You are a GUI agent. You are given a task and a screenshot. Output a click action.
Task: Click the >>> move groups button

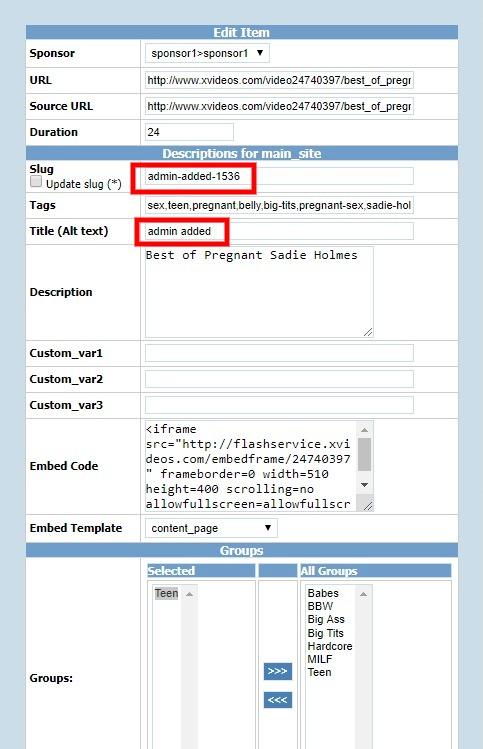click(x=278, y=671)
